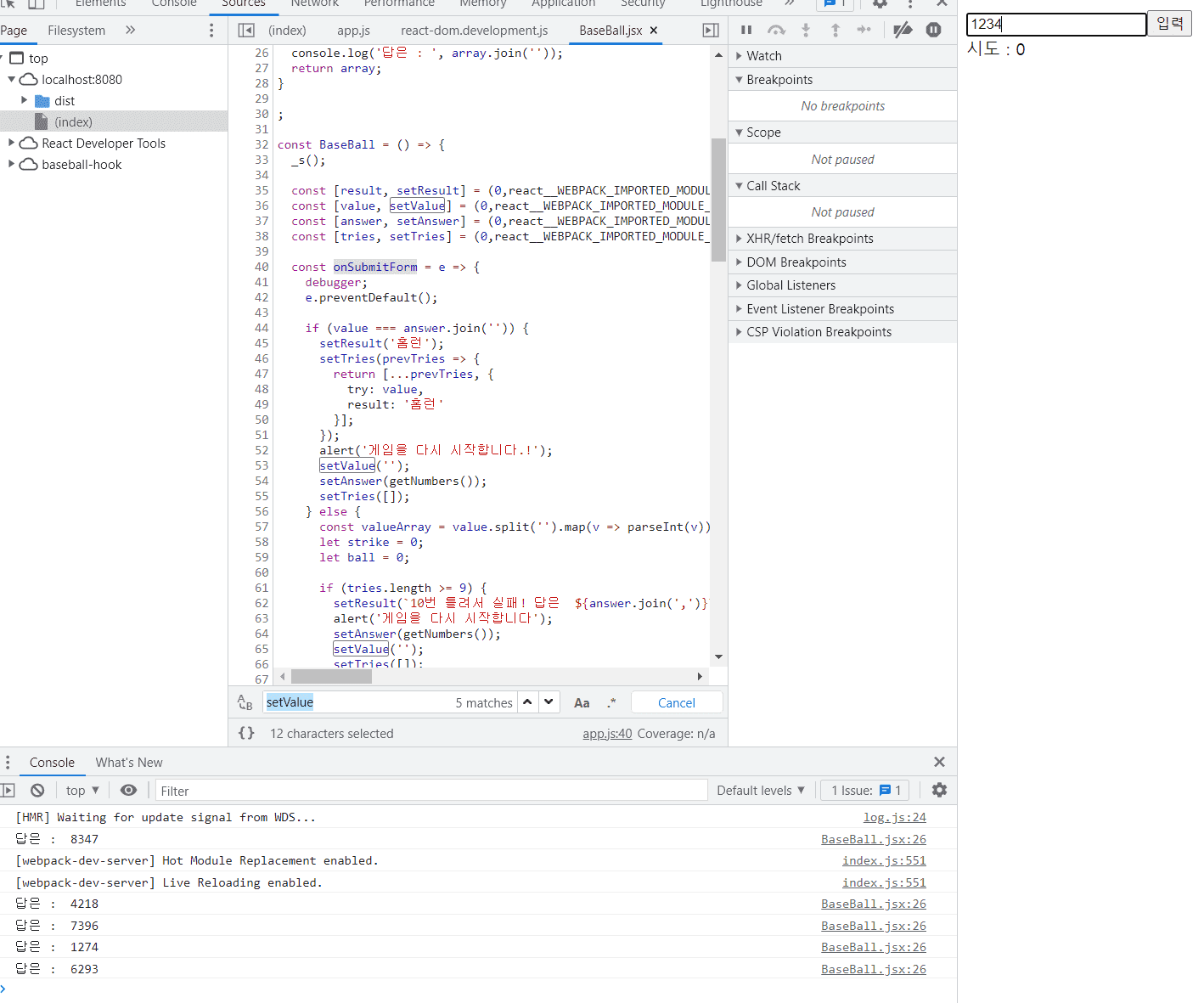Open the app.js:40 source link
This screenshot has width=1204, height=1003.
click(606, 734)
